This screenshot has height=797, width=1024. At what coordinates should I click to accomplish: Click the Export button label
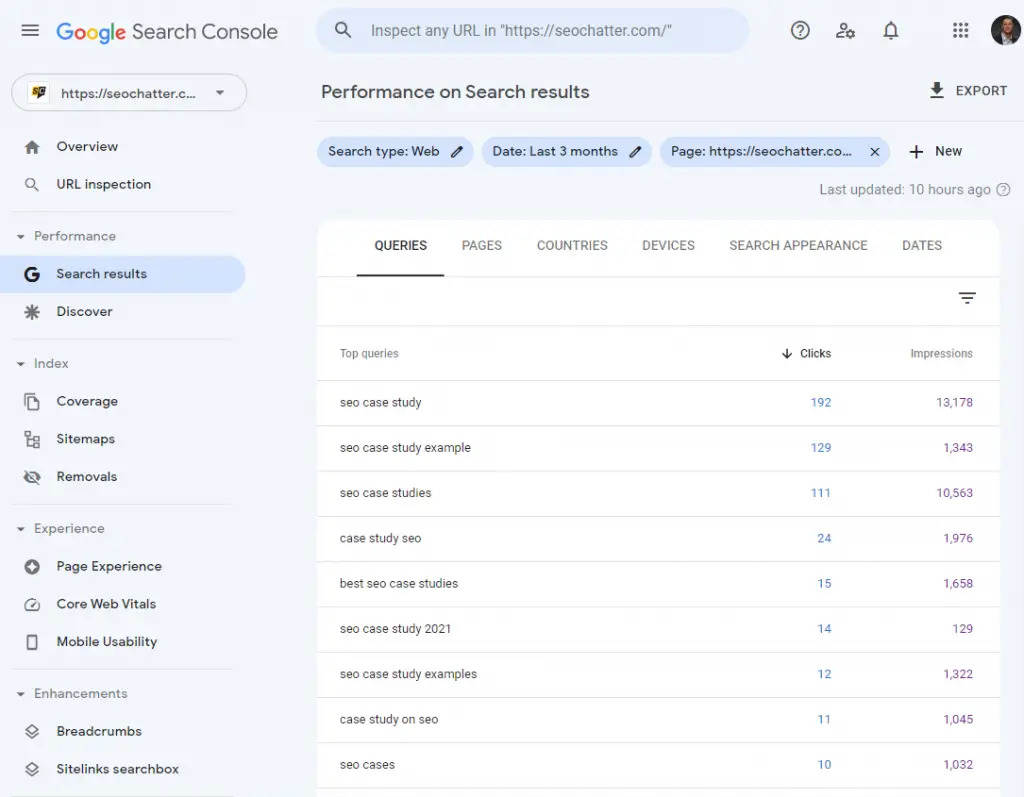[981, 91]
